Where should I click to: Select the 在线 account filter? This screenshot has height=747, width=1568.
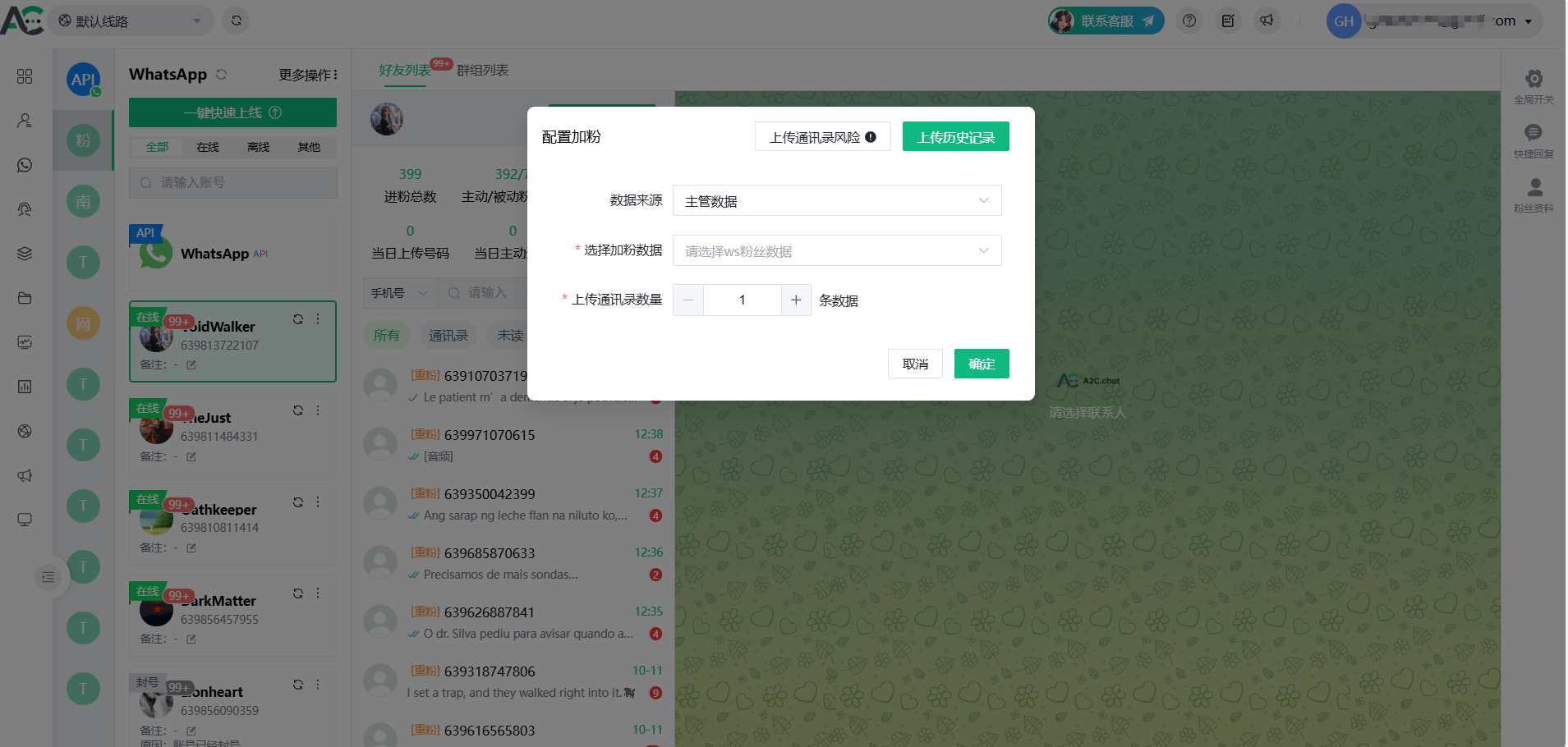click(208, 147)
